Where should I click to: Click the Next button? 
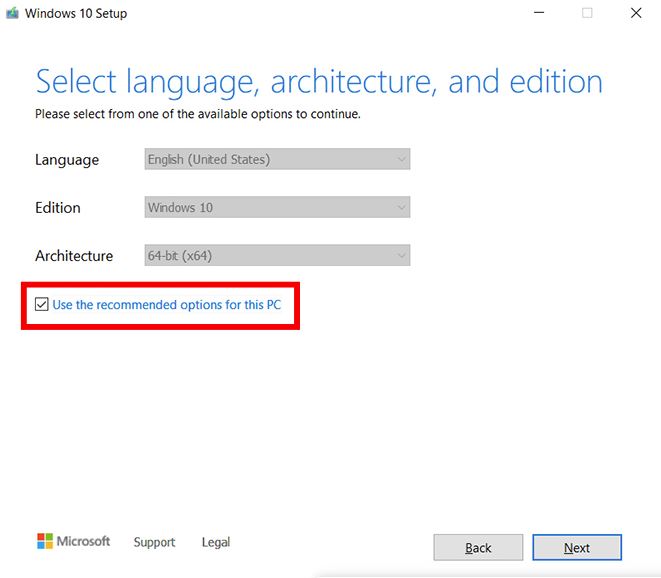(577, 547)
